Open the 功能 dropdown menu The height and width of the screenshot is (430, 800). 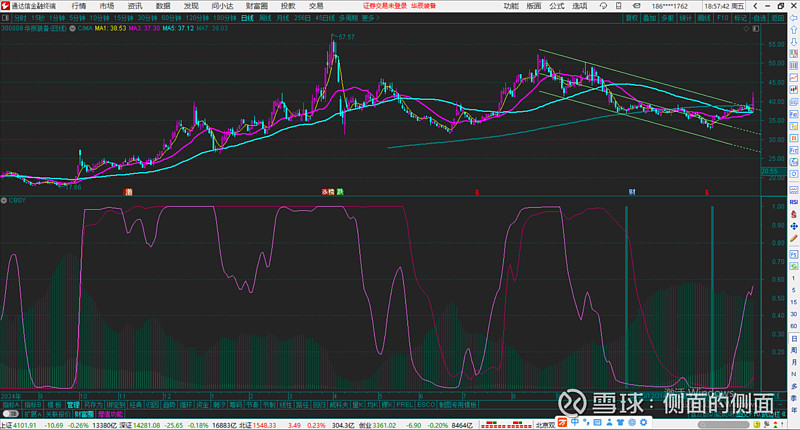pyautogui.click(x=510, y=6)
